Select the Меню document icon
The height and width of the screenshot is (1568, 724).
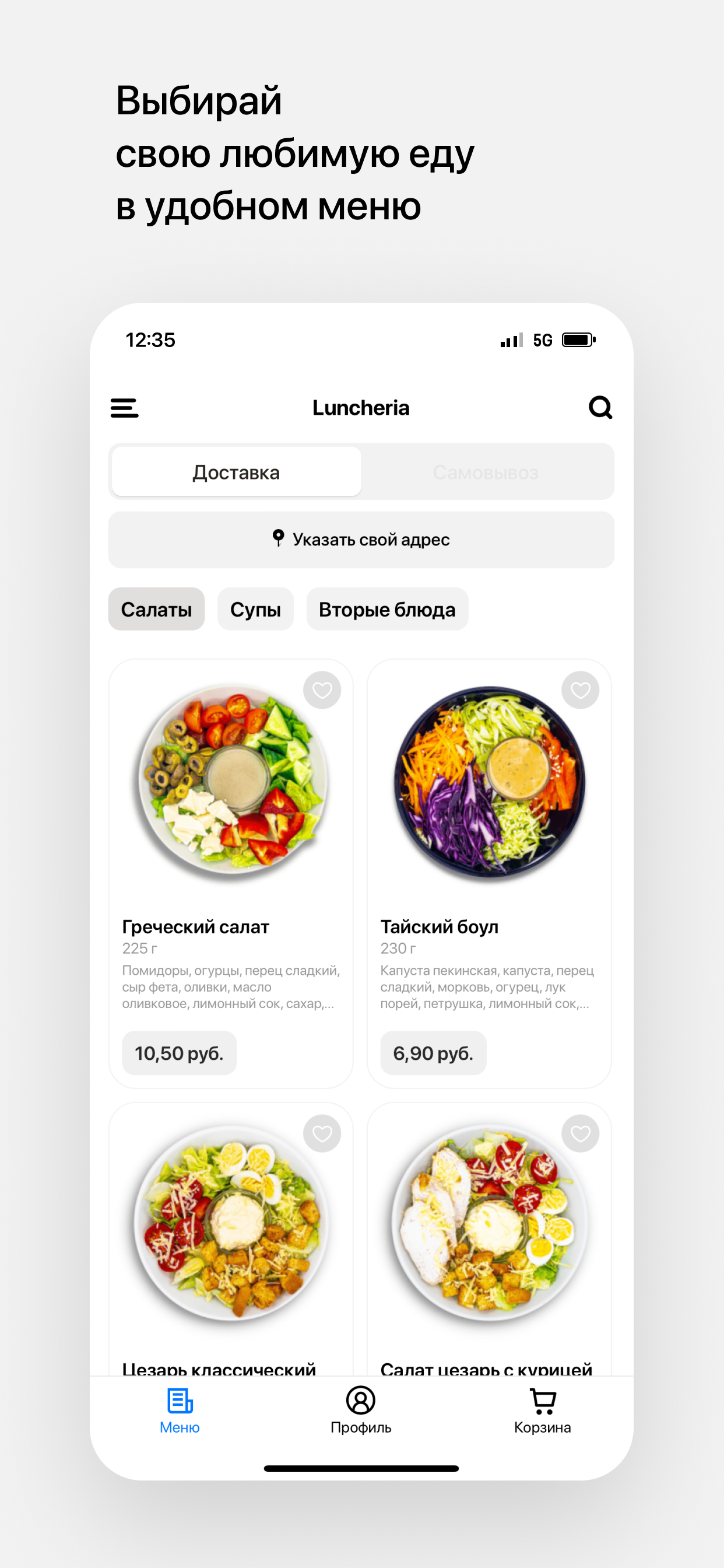180,1401
